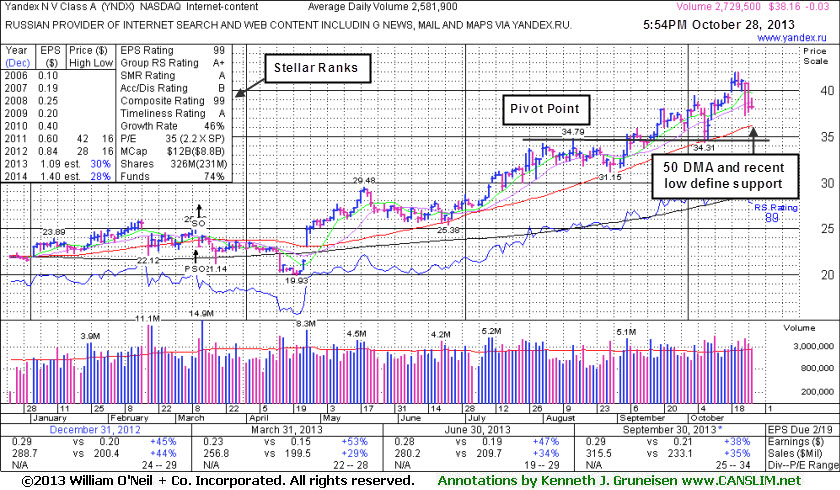Click the October month label
The image size is (840, 490).
point(707,418)
